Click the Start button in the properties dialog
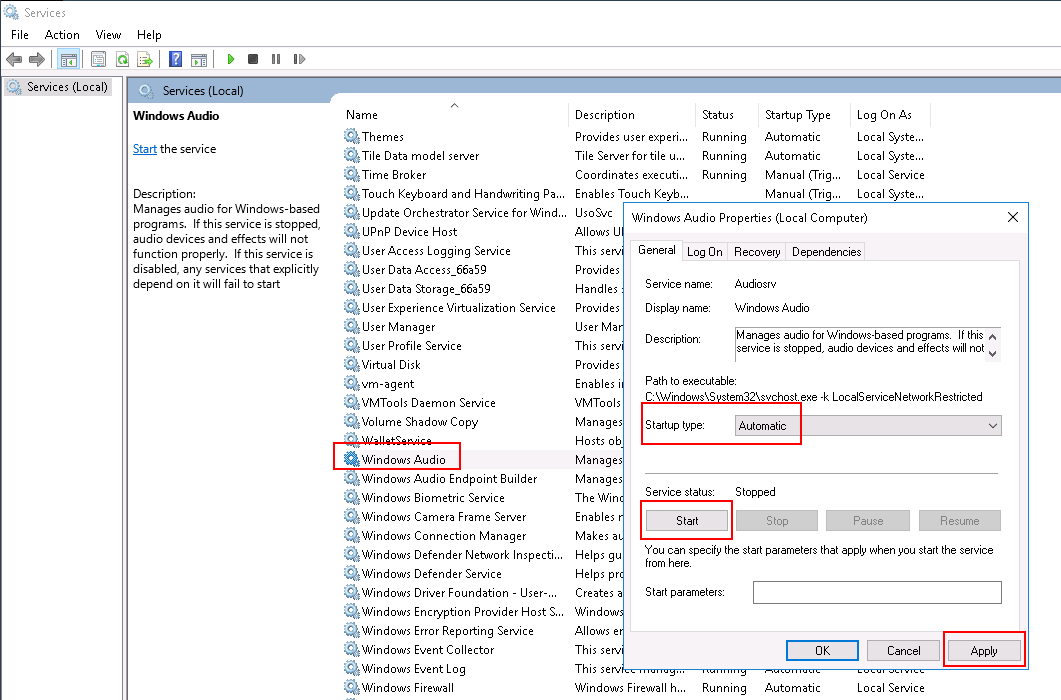 pyautogui.click(x=687, y=521)
